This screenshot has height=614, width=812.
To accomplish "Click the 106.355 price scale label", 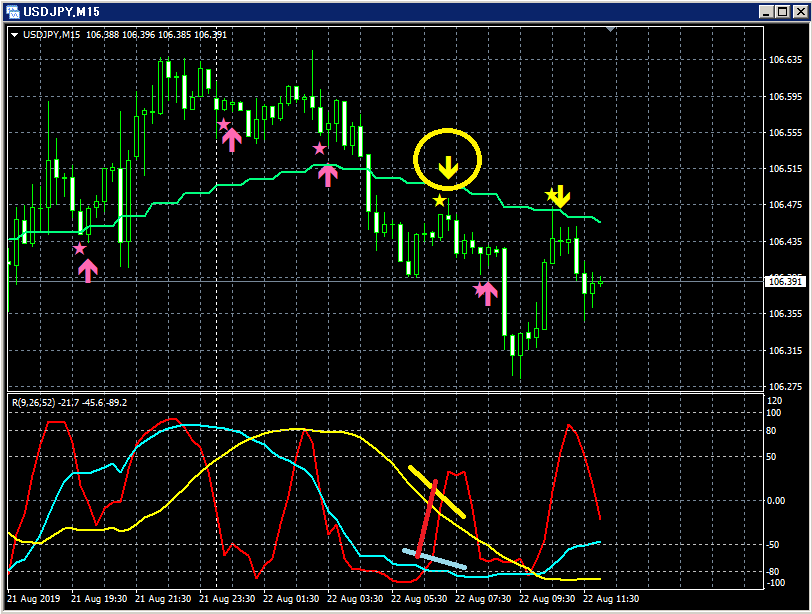I will (x=785, y=313).
